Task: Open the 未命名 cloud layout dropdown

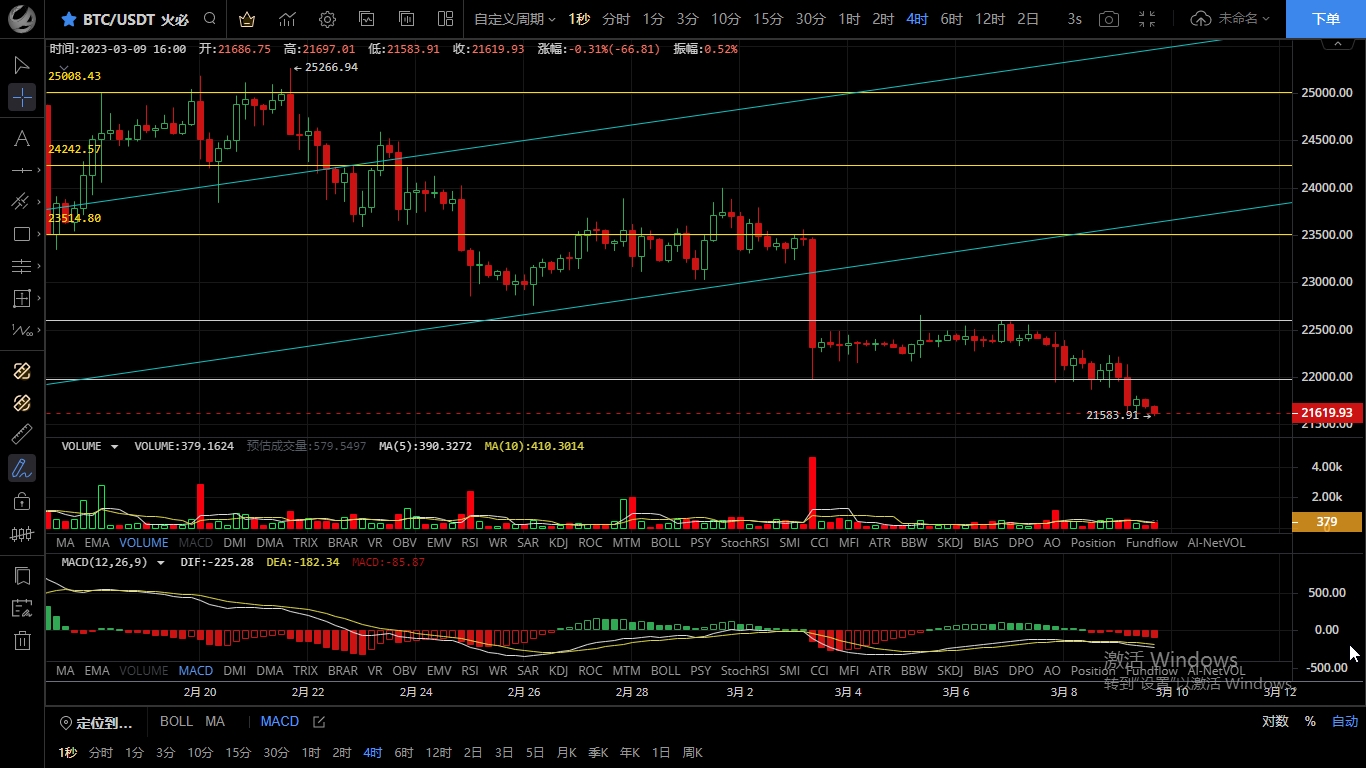Action: pyautogui.click(x=1231, y=19)
